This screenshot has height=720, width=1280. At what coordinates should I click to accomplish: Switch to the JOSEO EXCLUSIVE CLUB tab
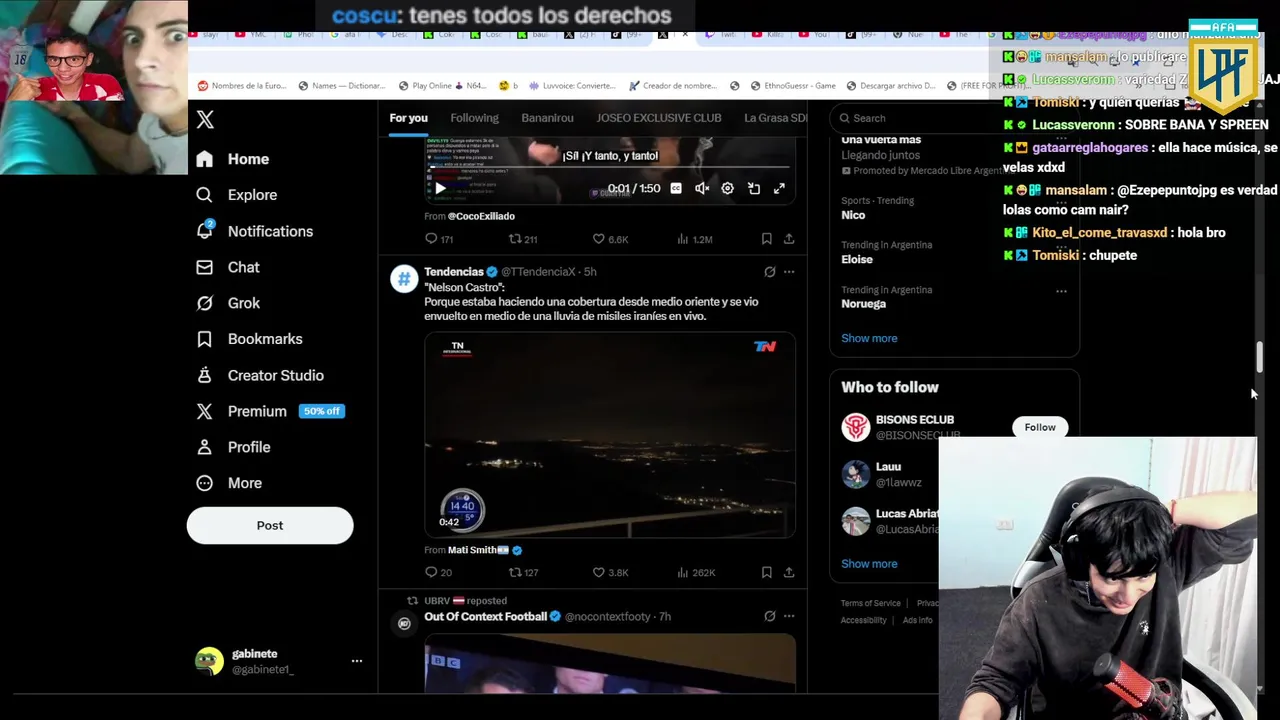coord(659,118)
